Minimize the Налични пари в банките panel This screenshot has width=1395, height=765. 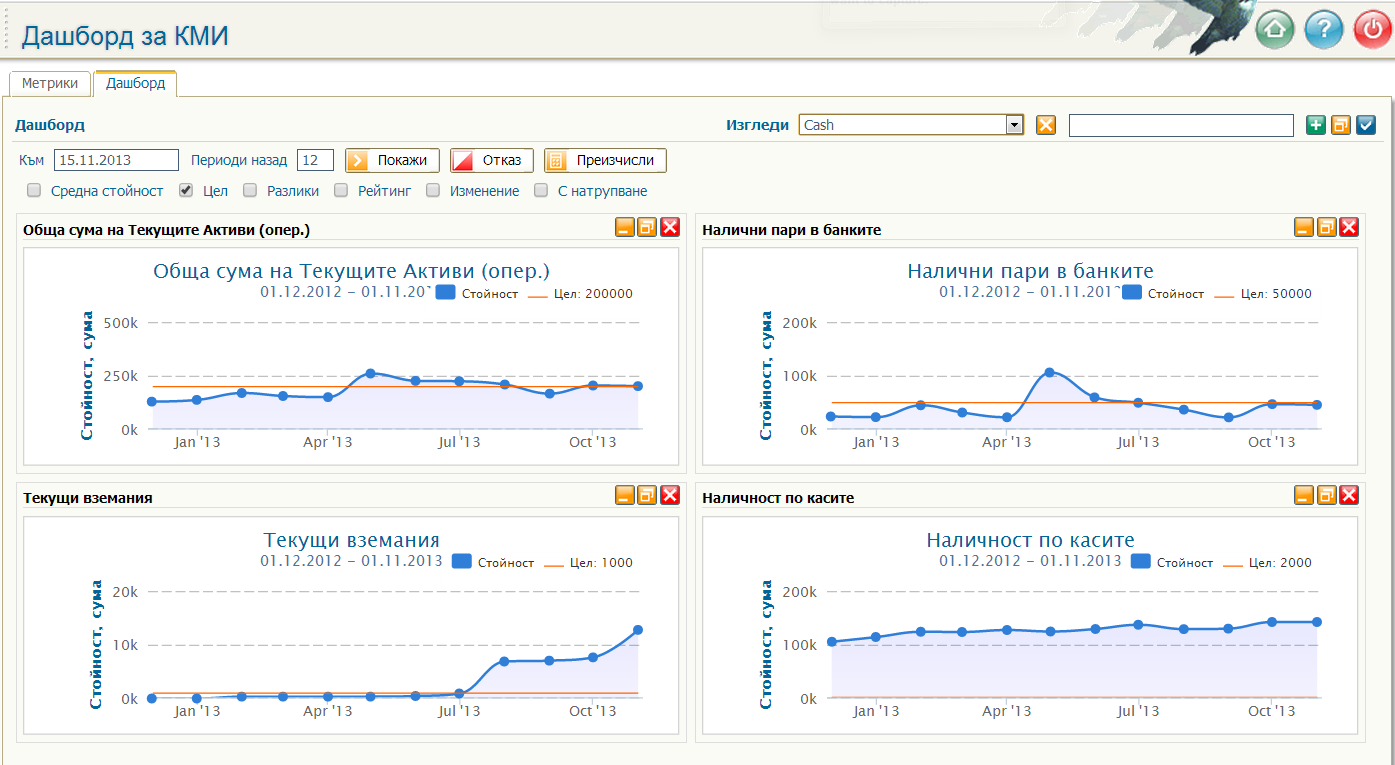[x=1303, y=227]
